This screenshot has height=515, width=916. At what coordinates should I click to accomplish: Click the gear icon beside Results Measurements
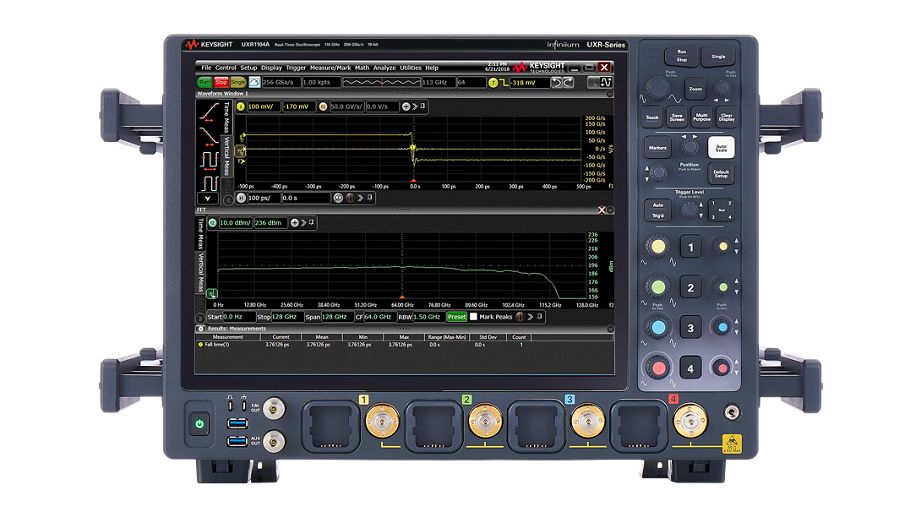click(x=200, y=329)
